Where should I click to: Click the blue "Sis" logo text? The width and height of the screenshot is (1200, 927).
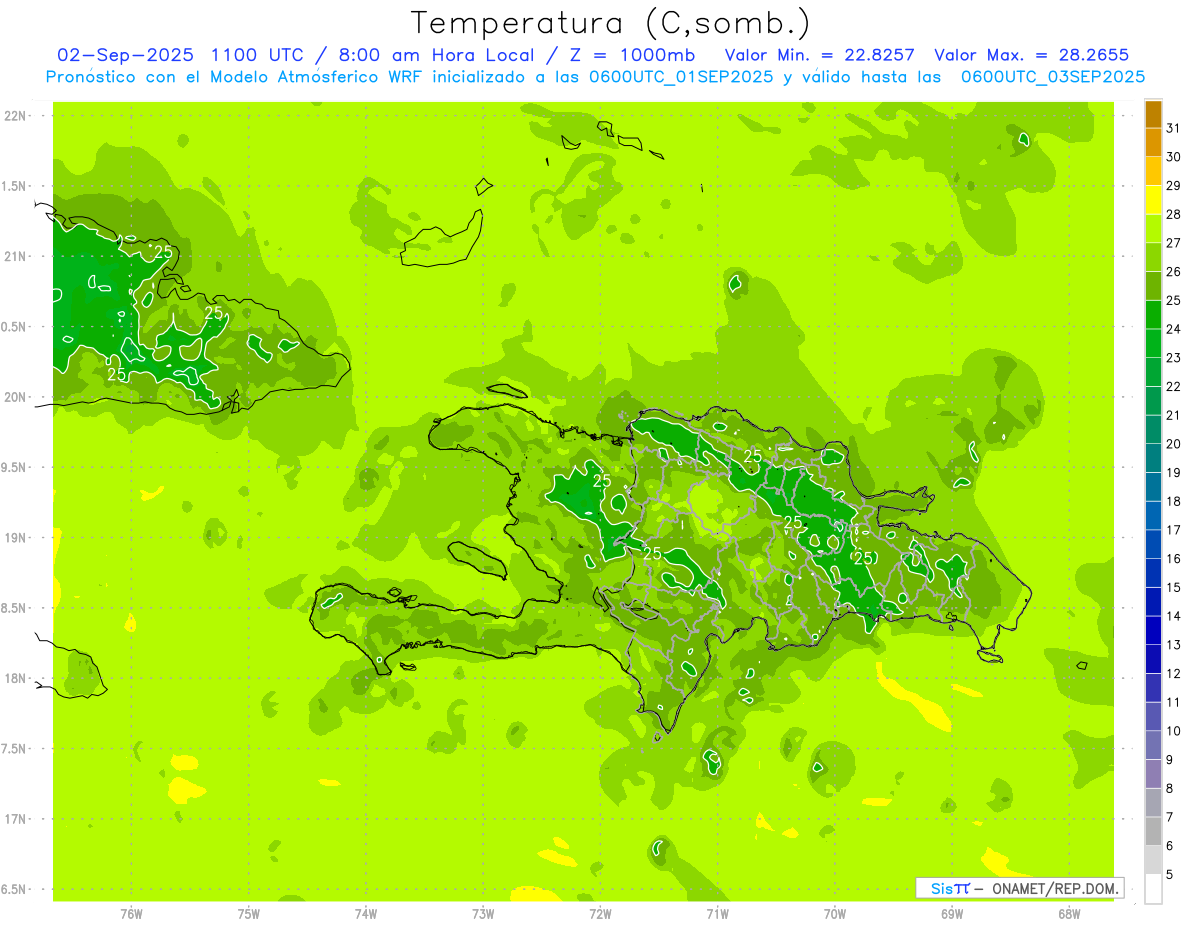click(x=941, y=888)
